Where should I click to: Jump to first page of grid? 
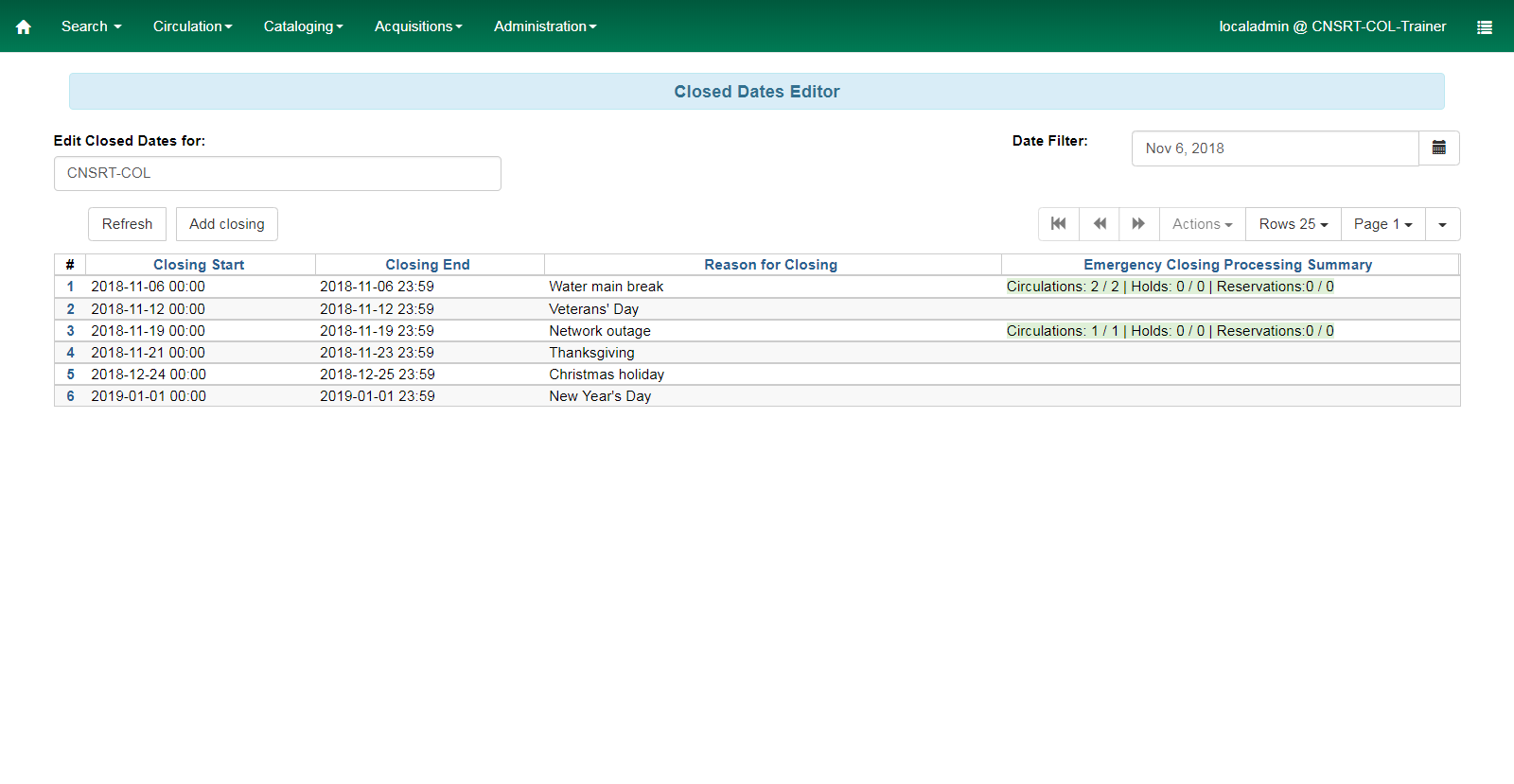(1059, 224)
